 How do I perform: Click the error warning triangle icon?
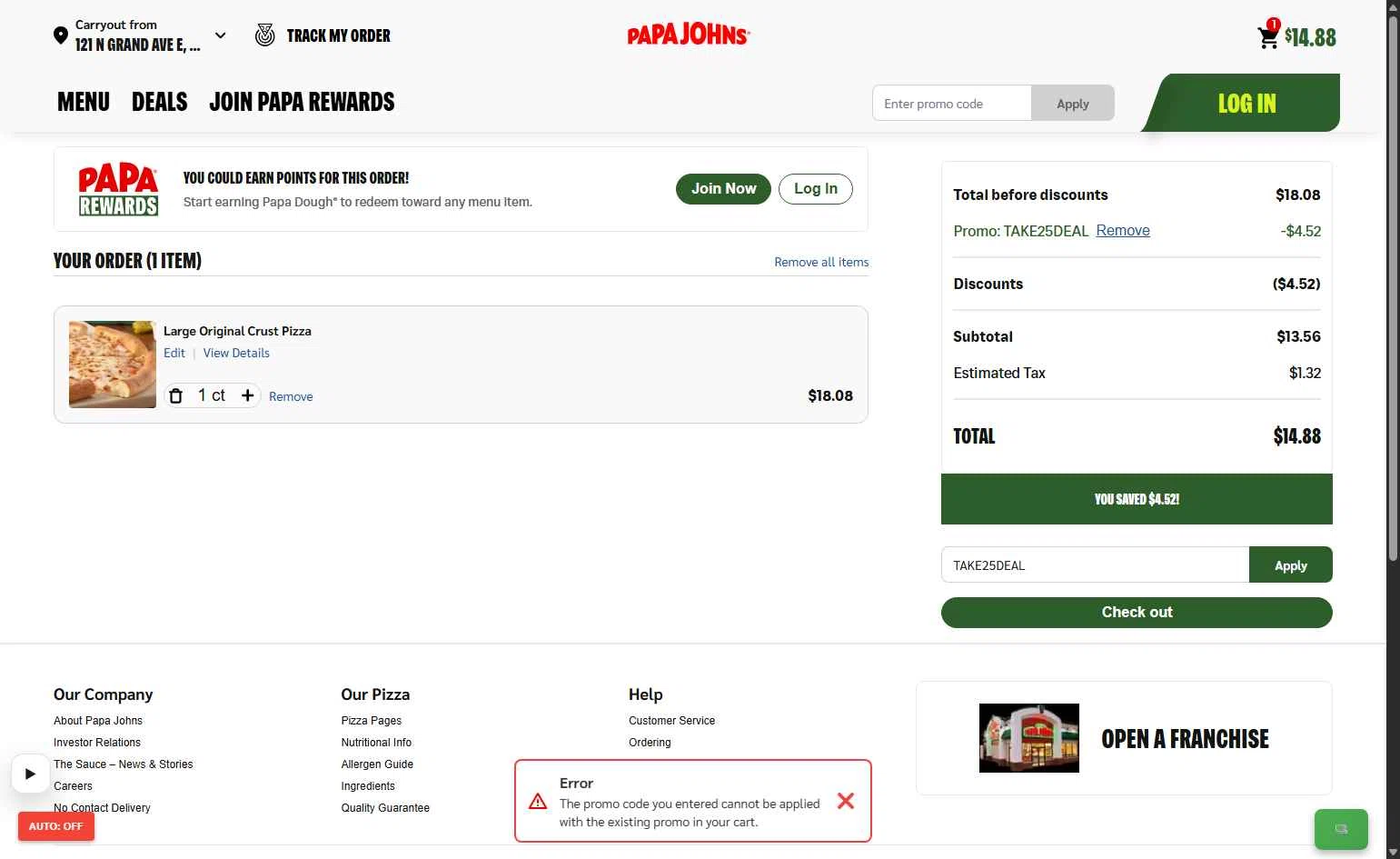538,801
